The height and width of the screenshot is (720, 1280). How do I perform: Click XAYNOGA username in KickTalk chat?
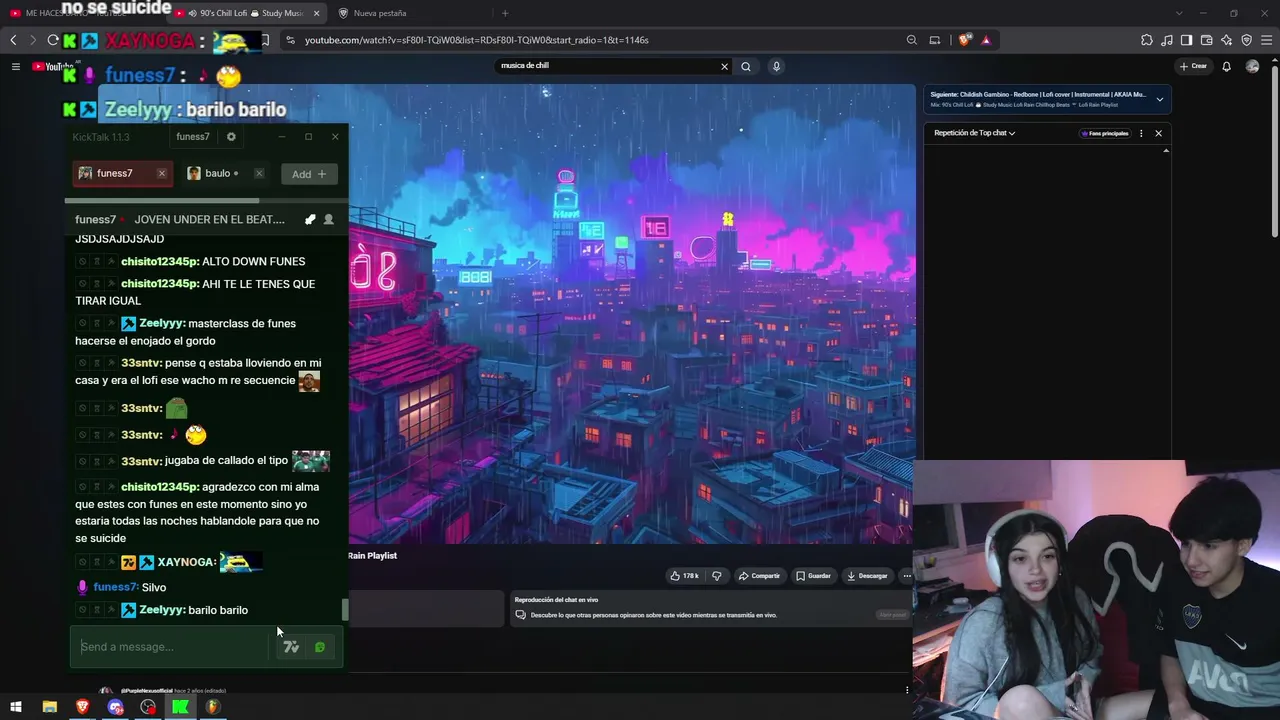coord(186,562)
